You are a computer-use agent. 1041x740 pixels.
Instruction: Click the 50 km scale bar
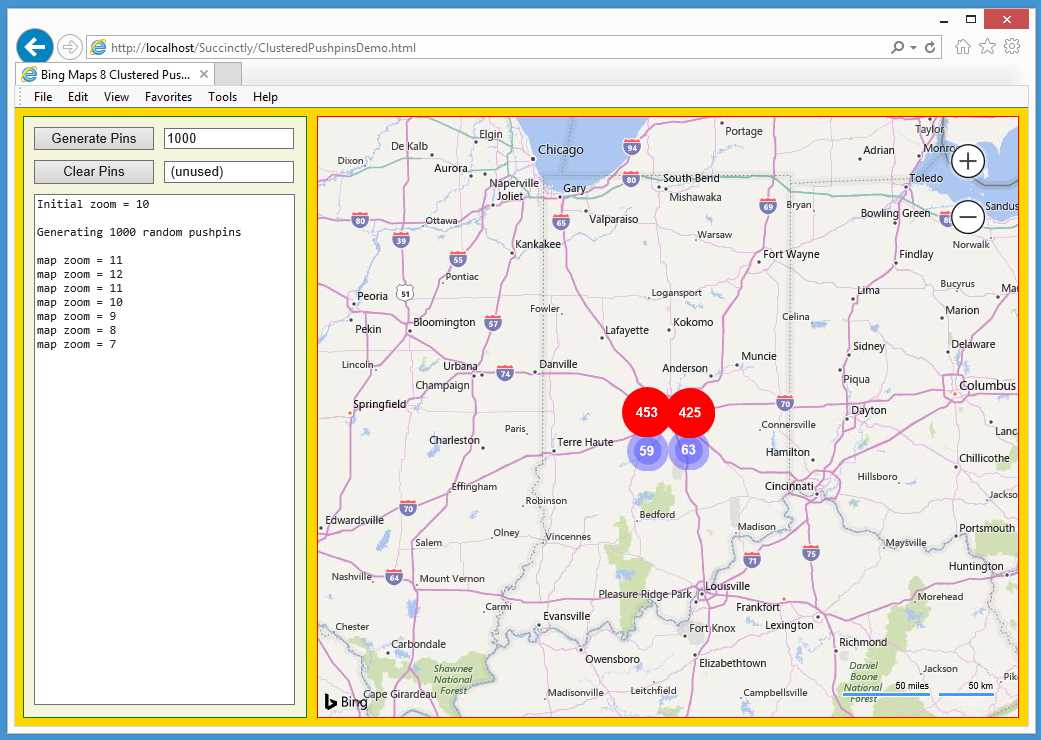(x=967, y=690)
